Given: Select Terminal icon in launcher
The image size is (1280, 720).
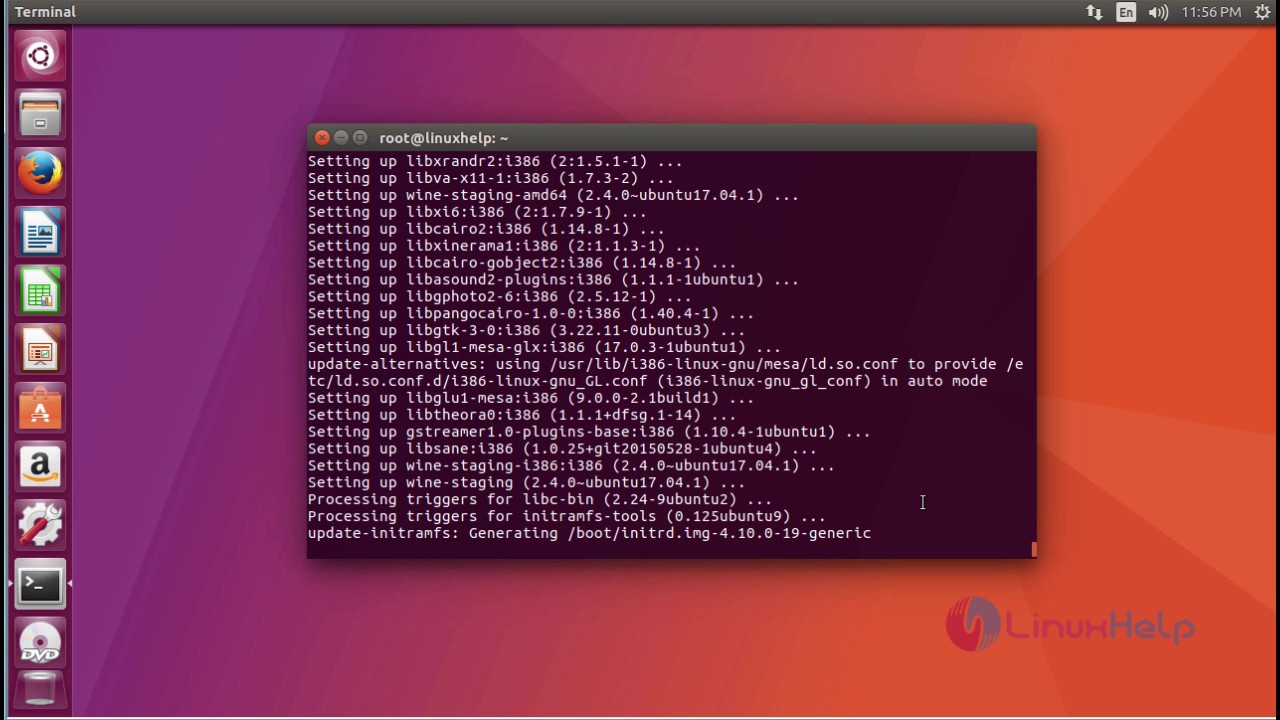Looking at the screenshot, I should coord(40,585).
